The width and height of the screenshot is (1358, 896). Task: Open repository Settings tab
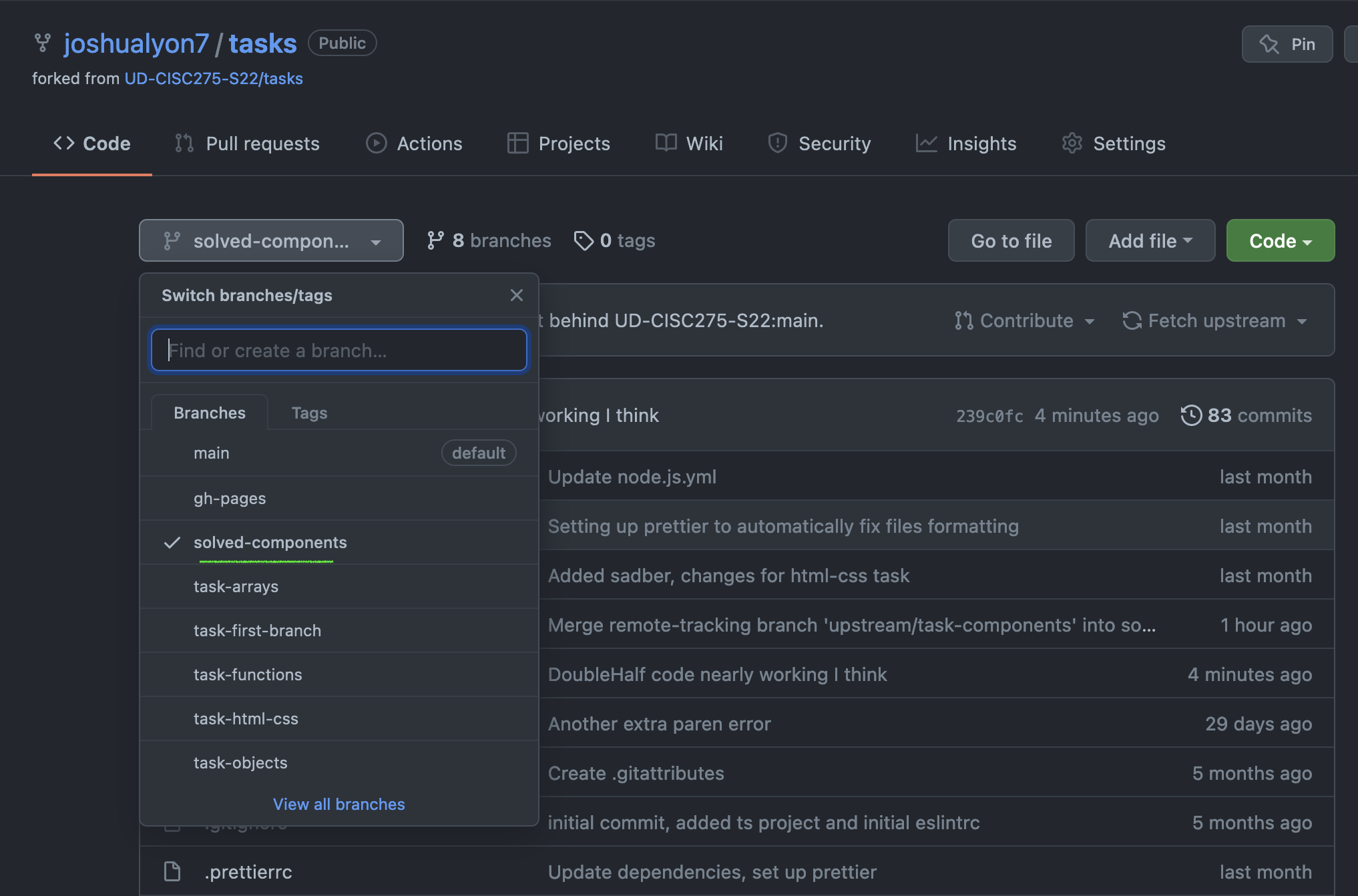click(x=1114, y=143)
